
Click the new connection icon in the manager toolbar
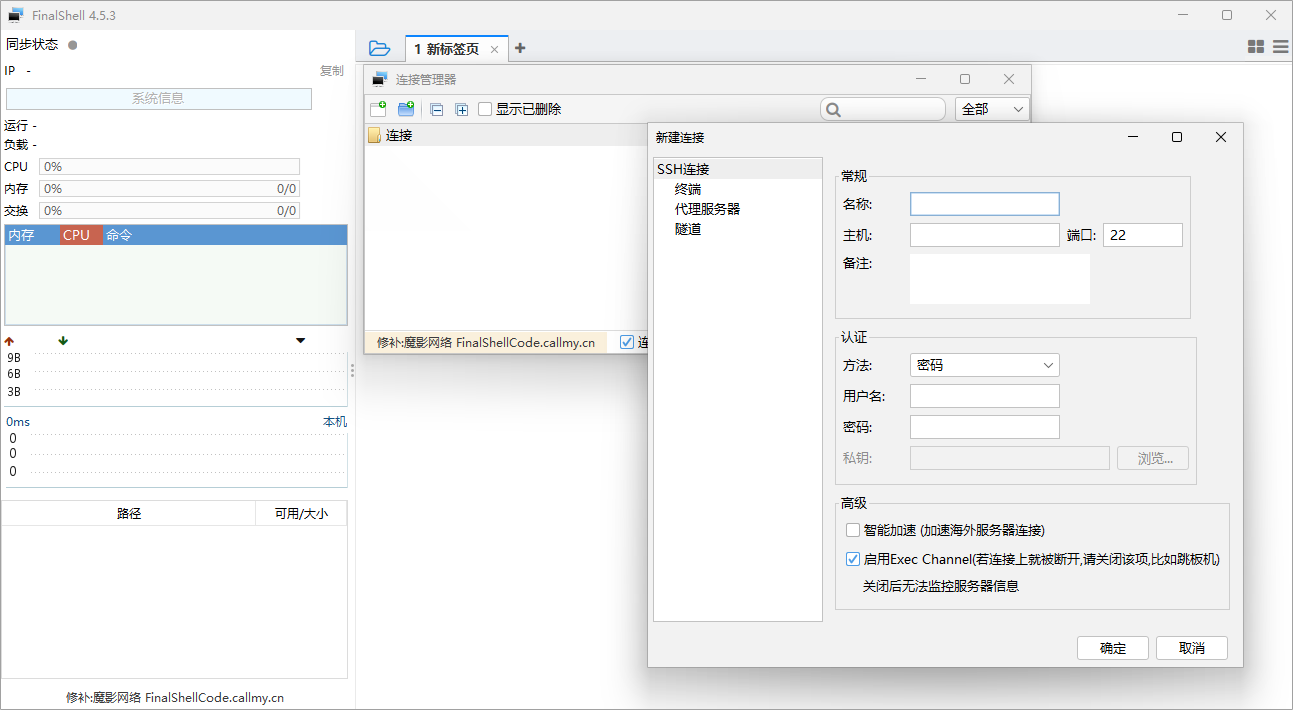point(378,109)
